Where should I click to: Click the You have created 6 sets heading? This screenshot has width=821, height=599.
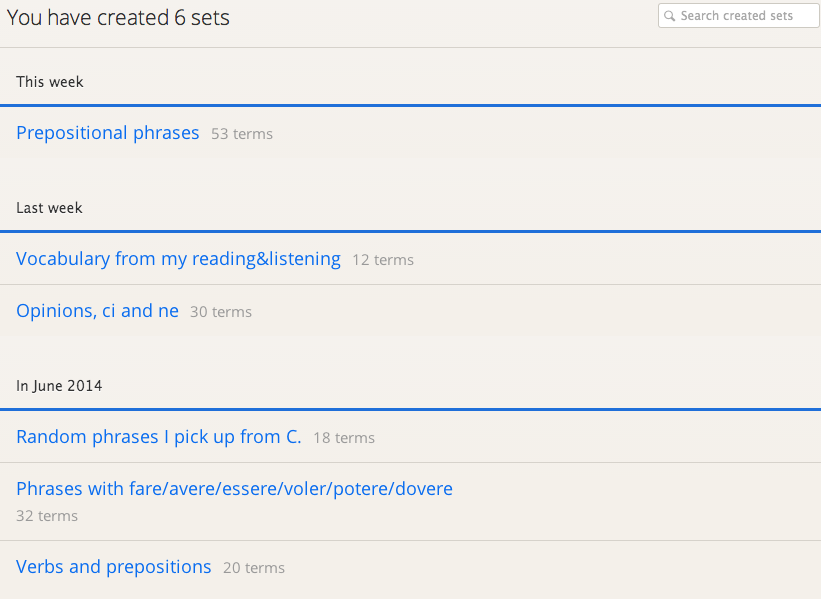click(x=118, y=17)
